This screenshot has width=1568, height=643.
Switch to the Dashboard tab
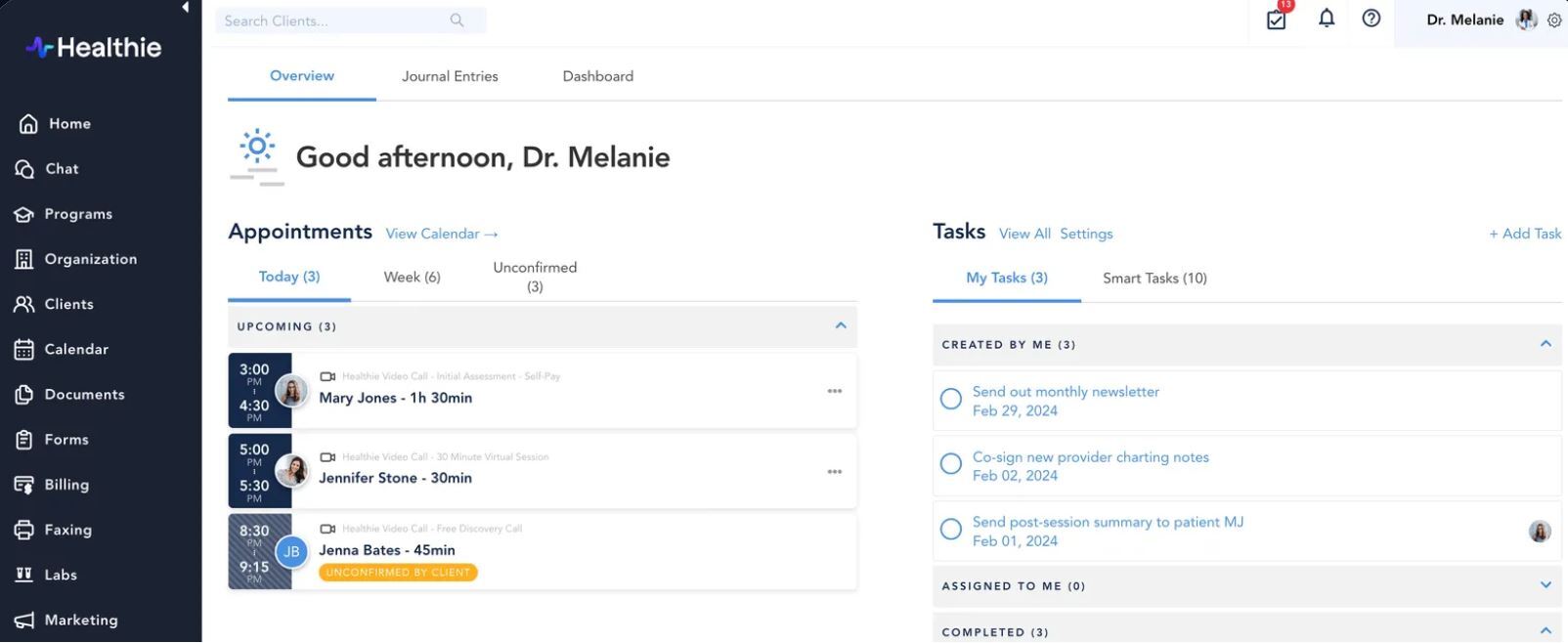(x=598, y=76)
